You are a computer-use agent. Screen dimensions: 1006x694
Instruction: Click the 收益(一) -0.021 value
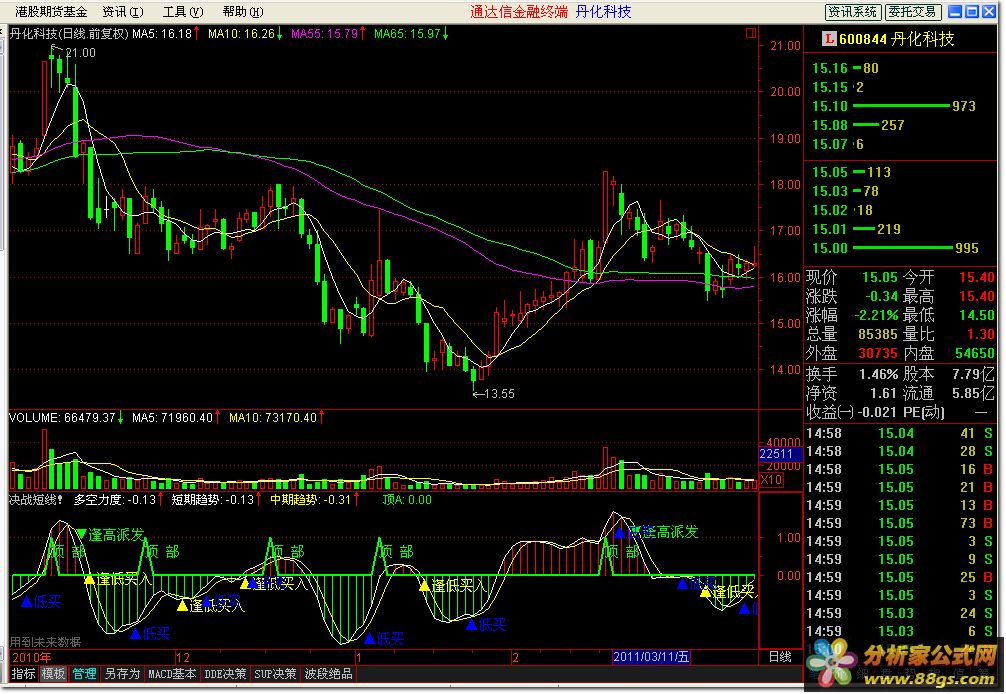click(876, 412)
